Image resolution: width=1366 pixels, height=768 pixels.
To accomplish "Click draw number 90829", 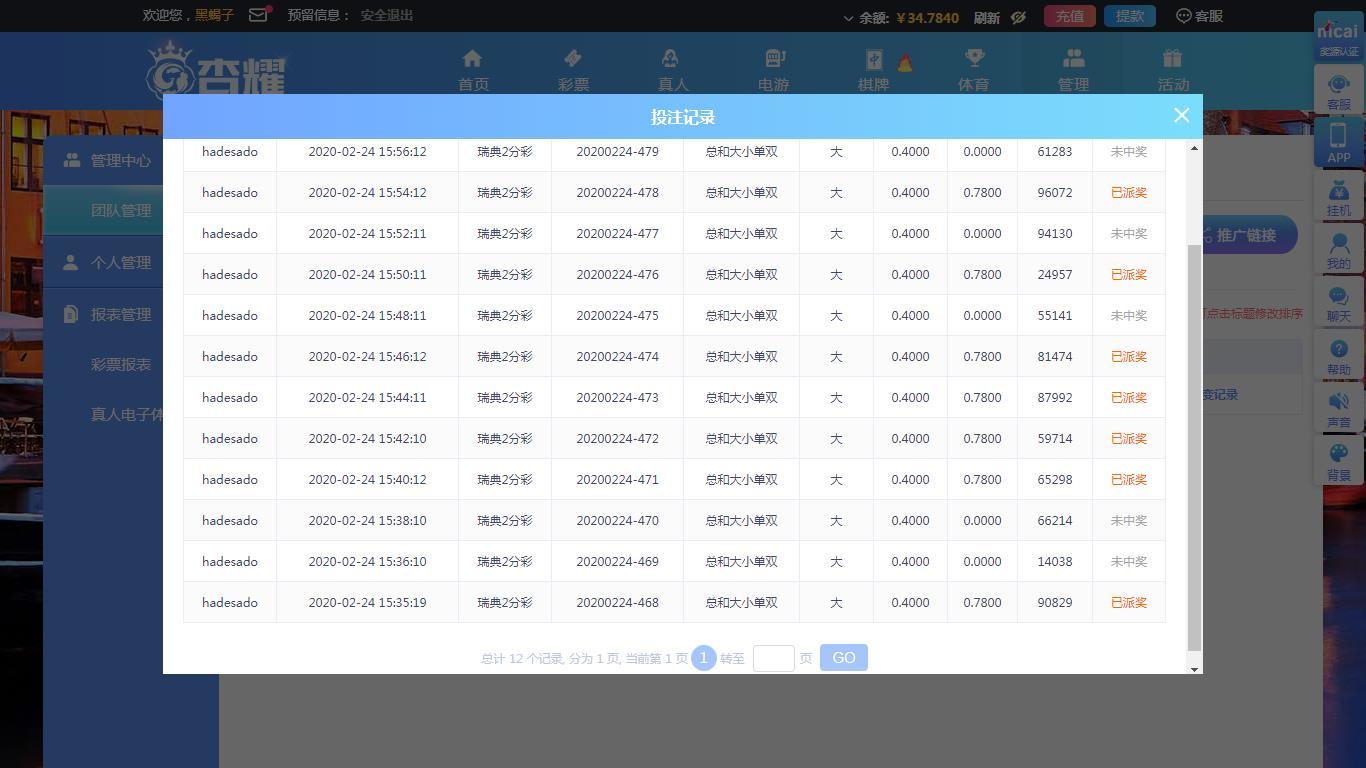I will click(x=1055, y=603).
